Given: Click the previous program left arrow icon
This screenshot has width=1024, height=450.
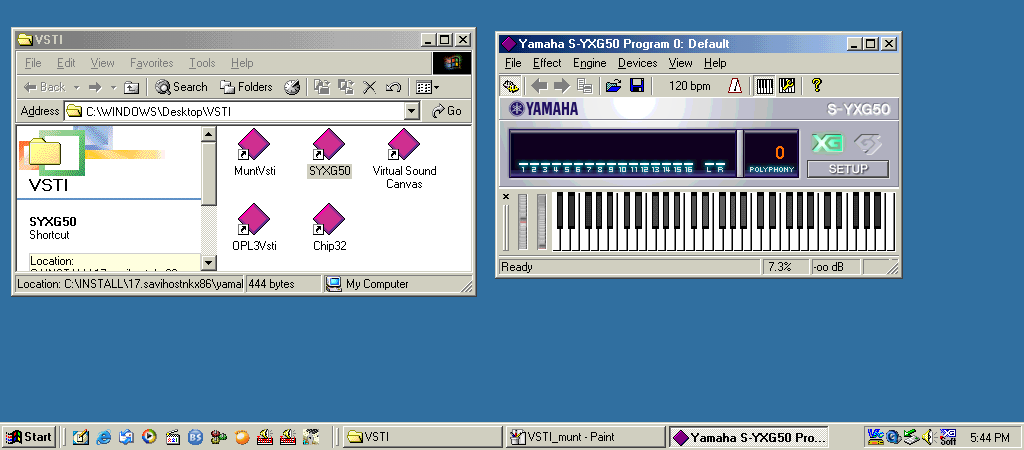Looking at the screenshot, I should pos(539,86).
